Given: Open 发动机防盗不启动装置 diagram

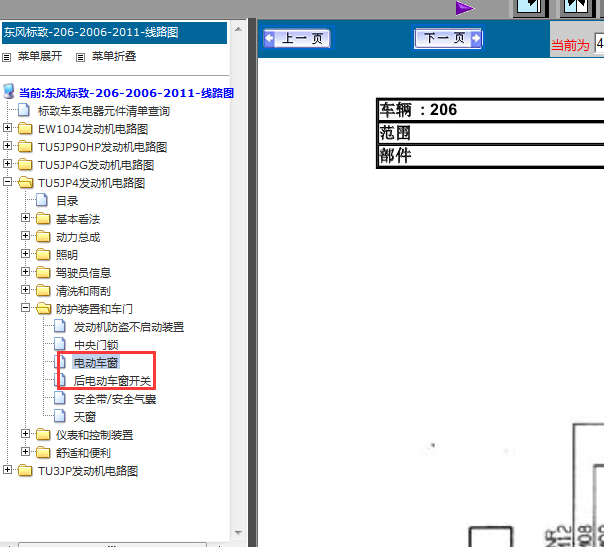Looking at the screenshot, I should [x=129, y=327].
